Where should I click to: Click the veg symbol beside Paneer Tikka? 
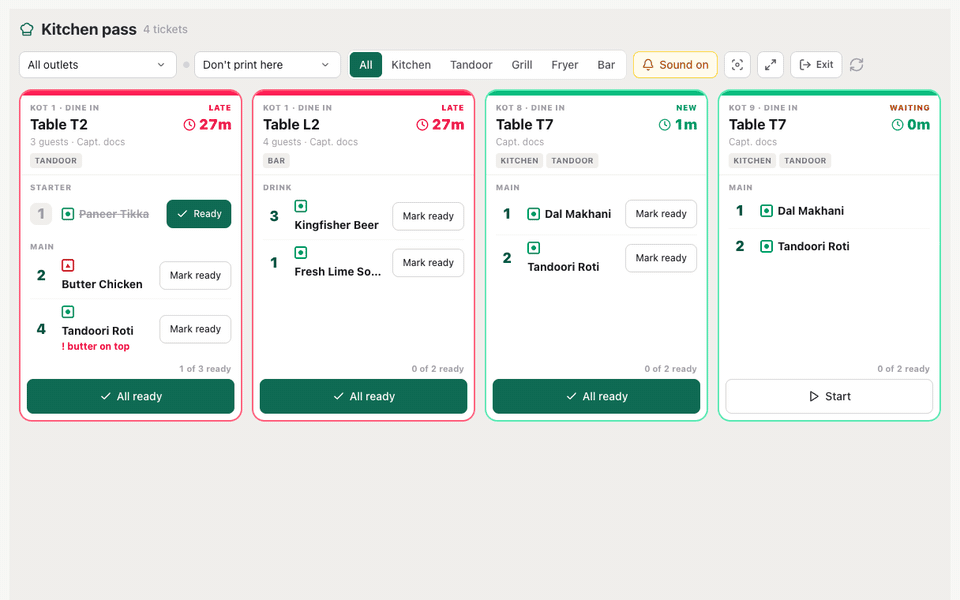pyautogui.click(x=68, y=214)
